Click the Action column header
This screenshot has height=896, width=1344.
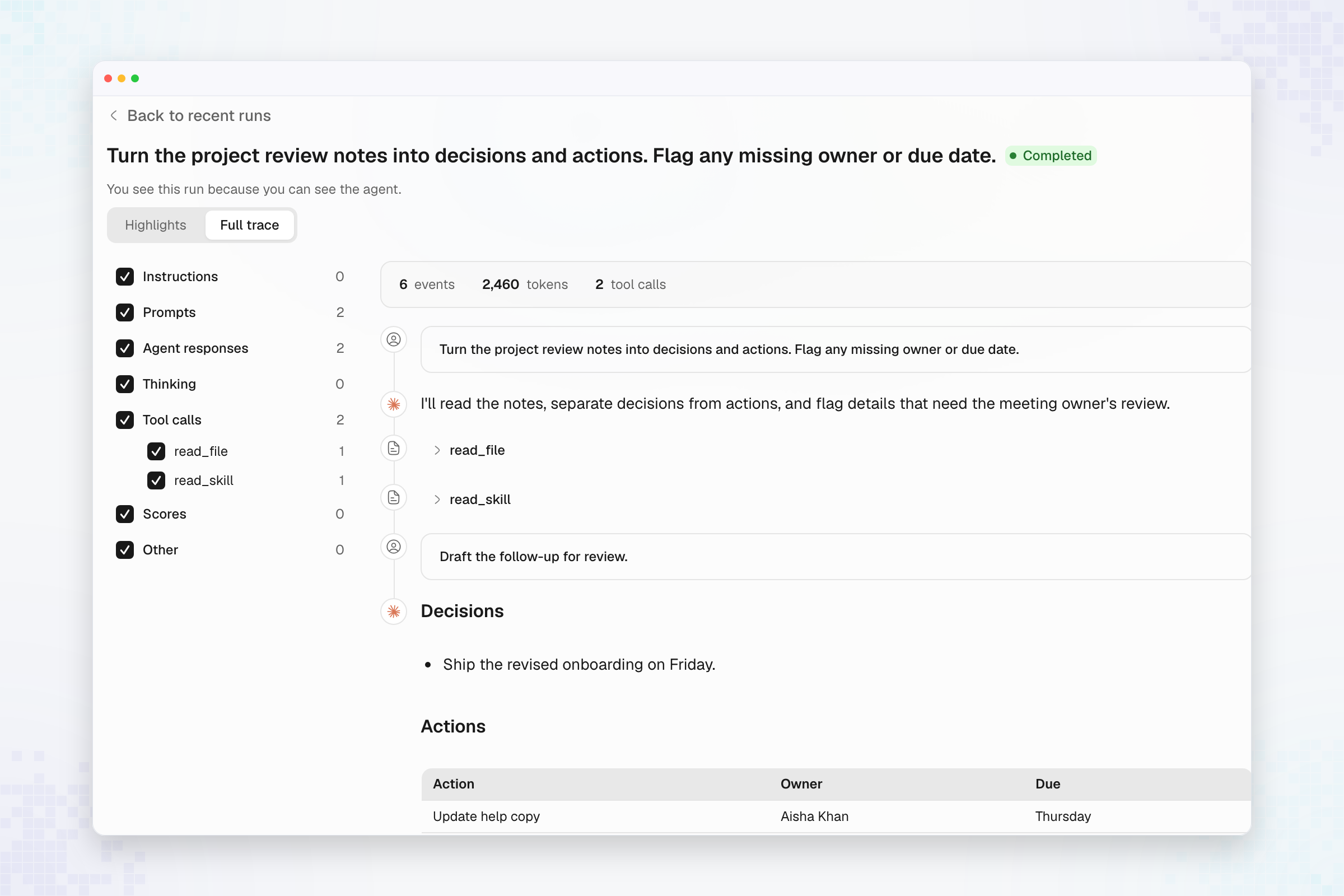[x=454, y=784]
